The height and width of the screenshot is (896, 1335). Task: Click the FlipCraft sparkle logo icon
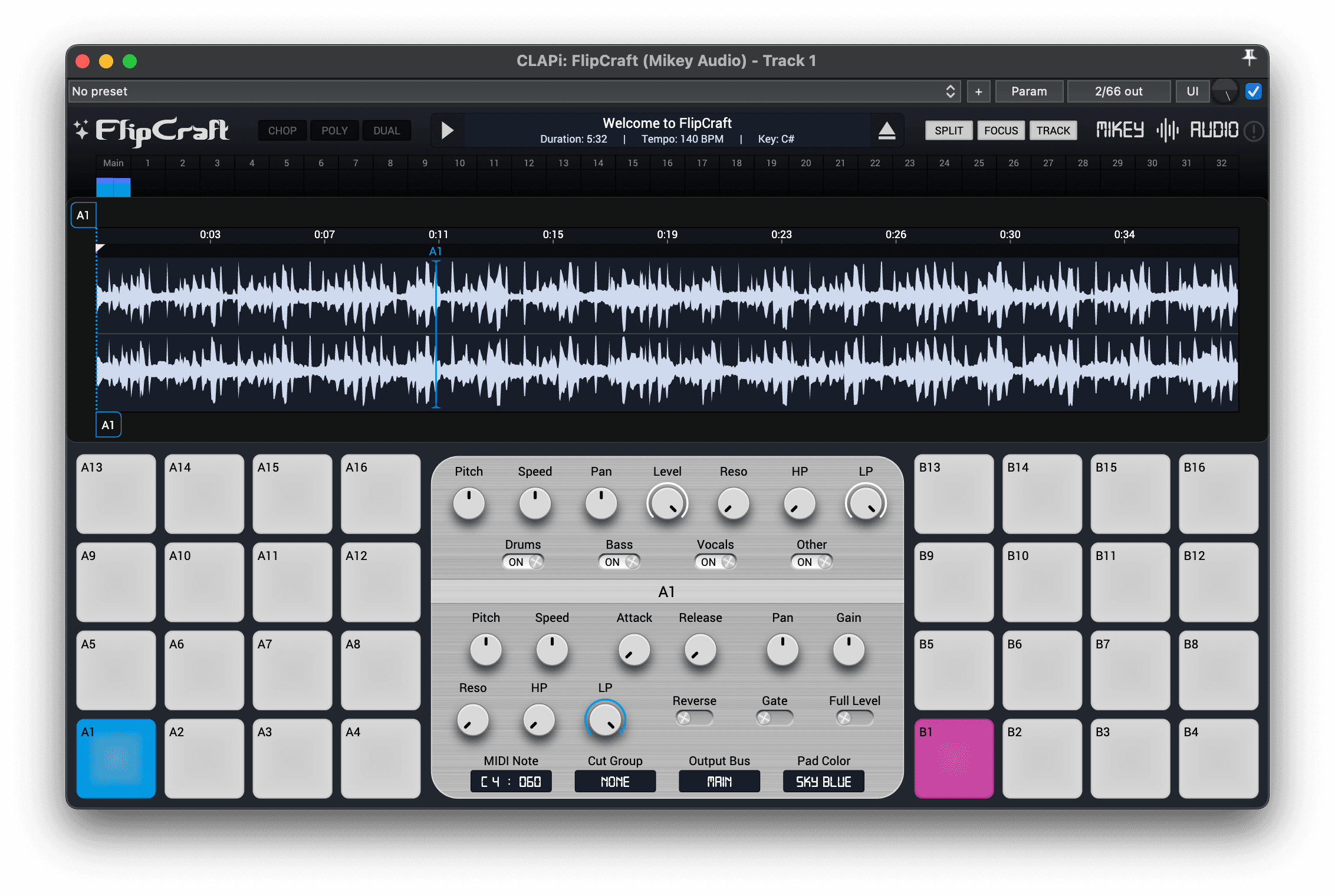(x=81, y=130)
